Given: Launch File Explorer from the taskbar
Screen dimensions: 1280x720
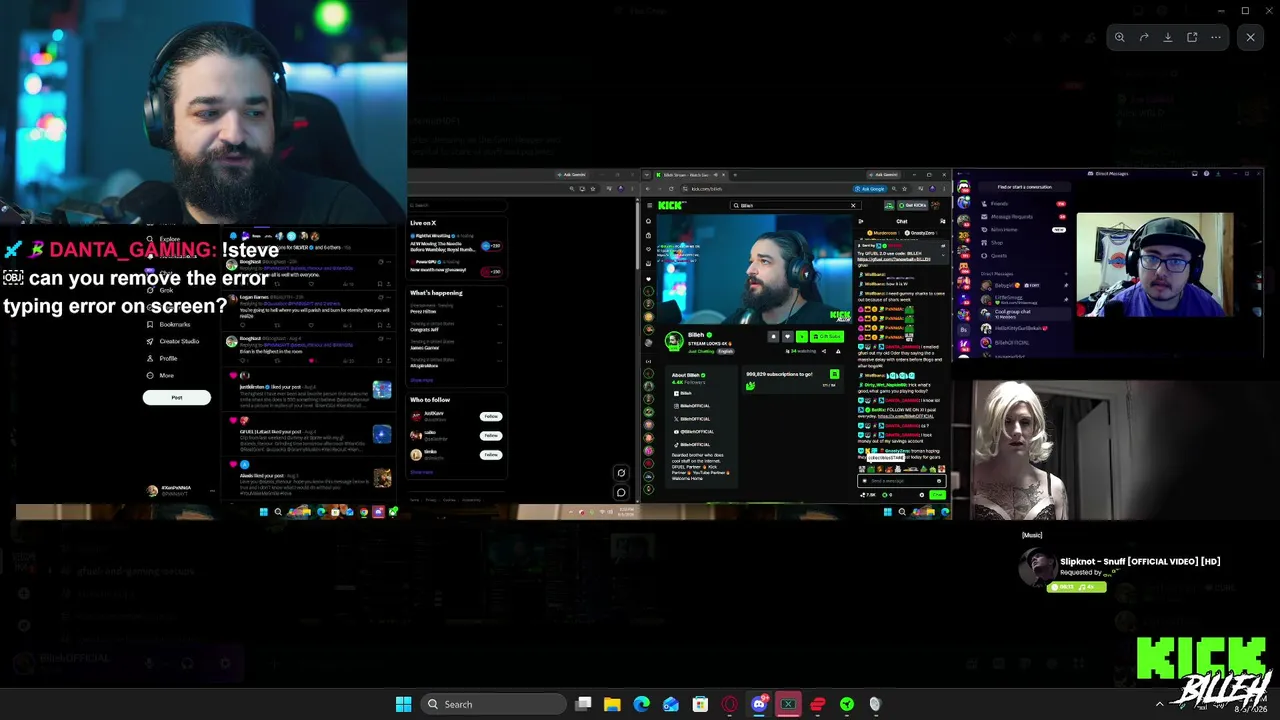Looking at the screenshot, I should (x=613, y=704).
